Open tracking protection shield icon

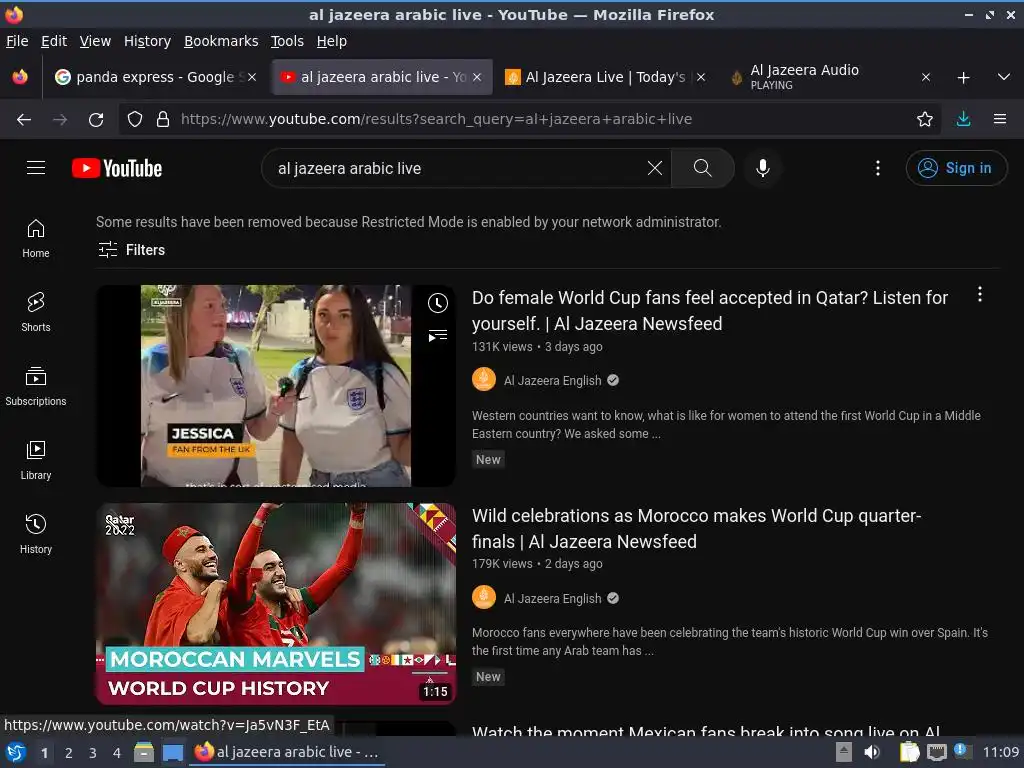pyautogui.click(x=135, y=119)
